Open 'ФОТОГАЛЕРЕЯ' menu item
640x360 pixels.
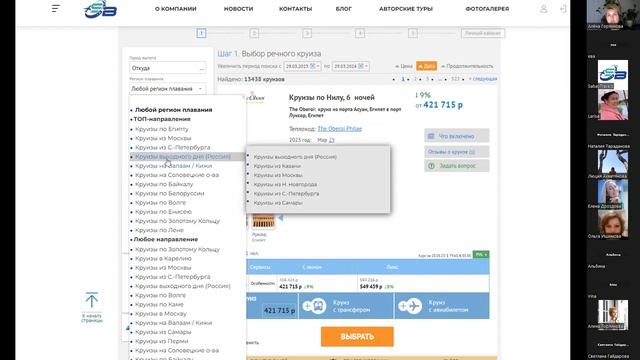click(x=487, y=9)
